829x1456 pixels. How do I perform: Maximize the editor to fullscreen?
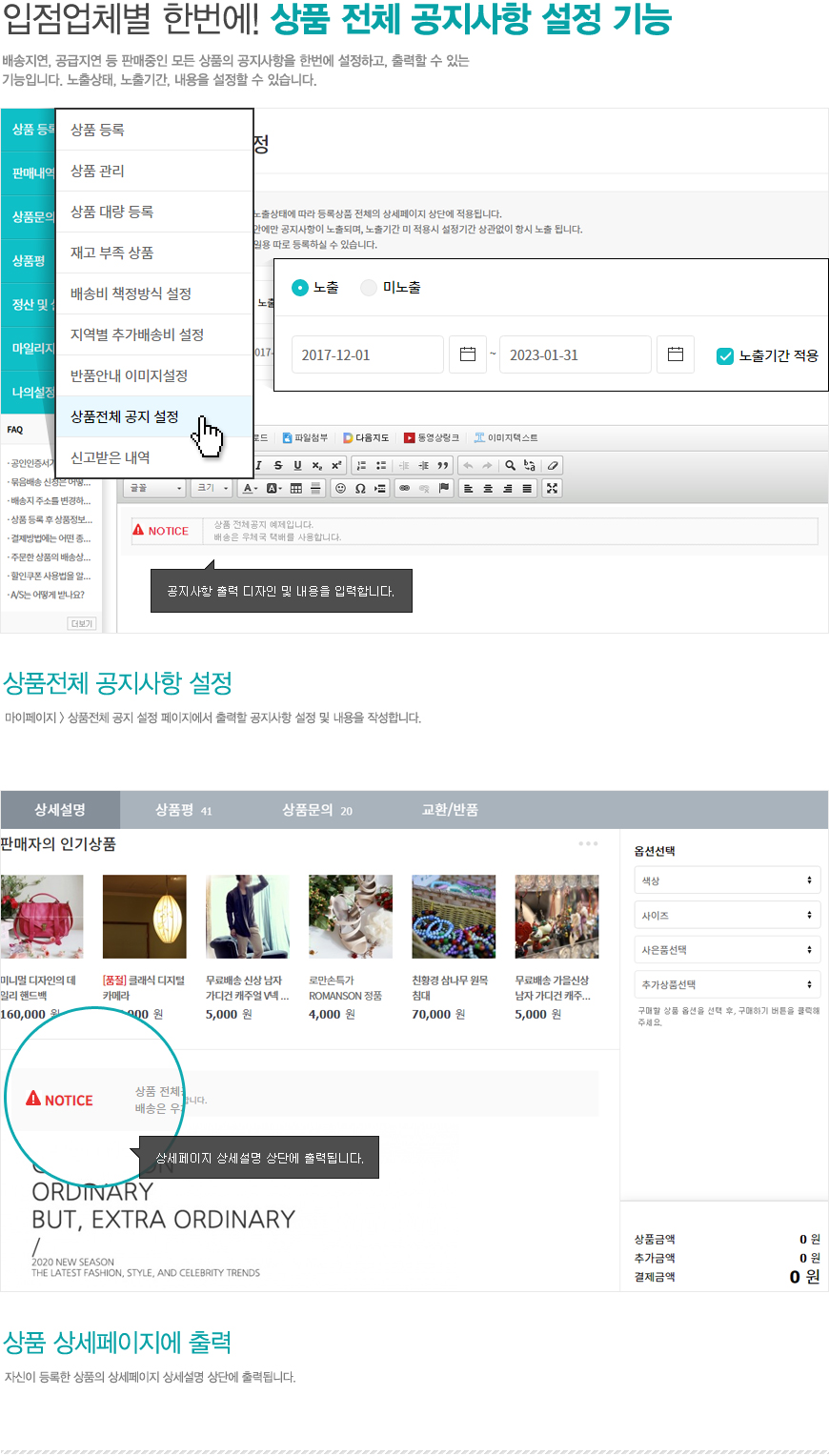(x=552, y=488)
